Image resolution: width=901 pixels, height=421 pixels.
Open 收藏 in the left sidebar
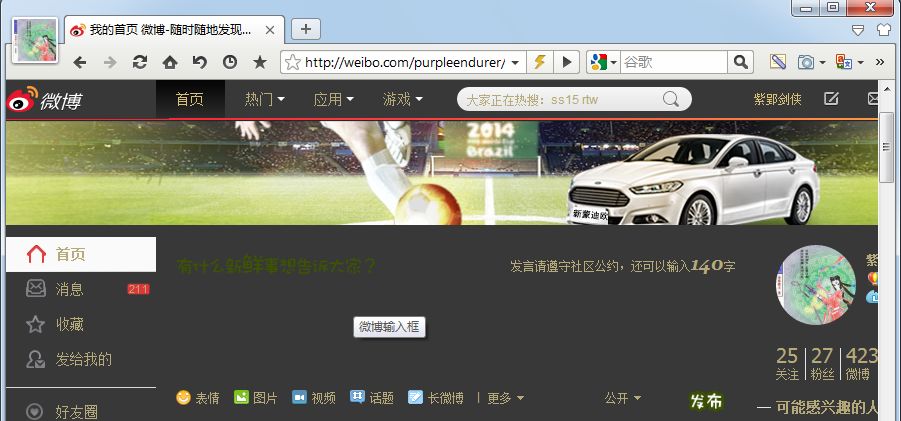(x=69, y=324)
